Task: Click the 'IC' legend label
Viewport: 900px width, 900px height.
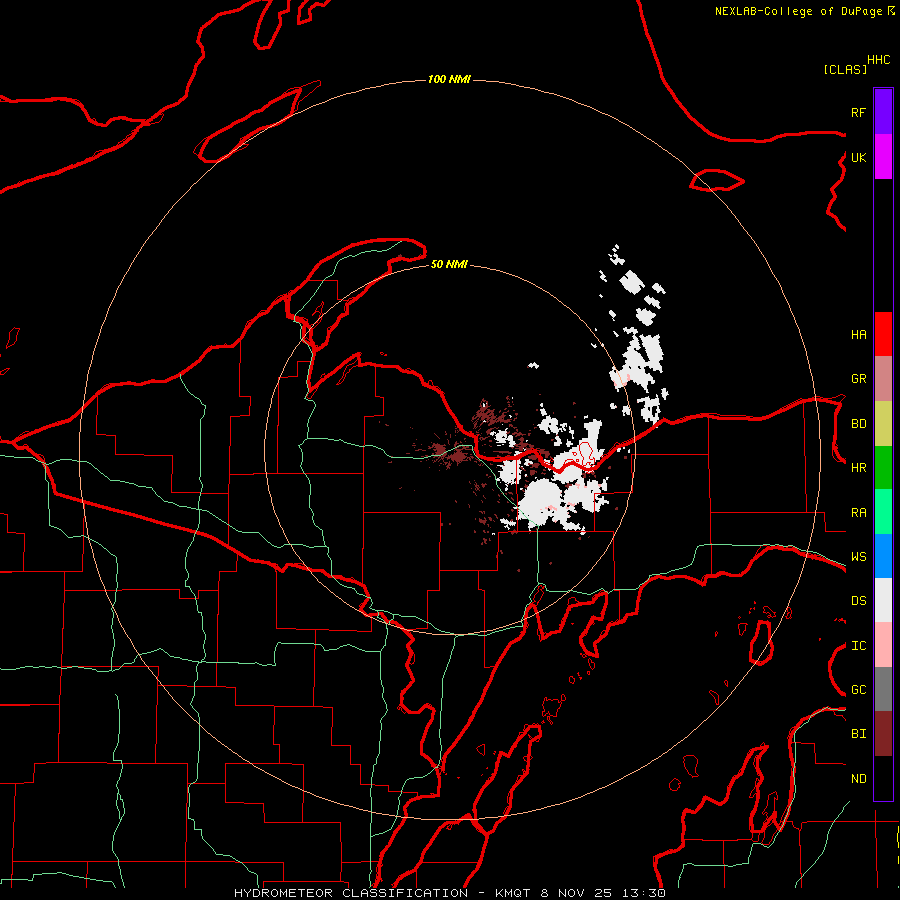Action: tap(858, 645)
